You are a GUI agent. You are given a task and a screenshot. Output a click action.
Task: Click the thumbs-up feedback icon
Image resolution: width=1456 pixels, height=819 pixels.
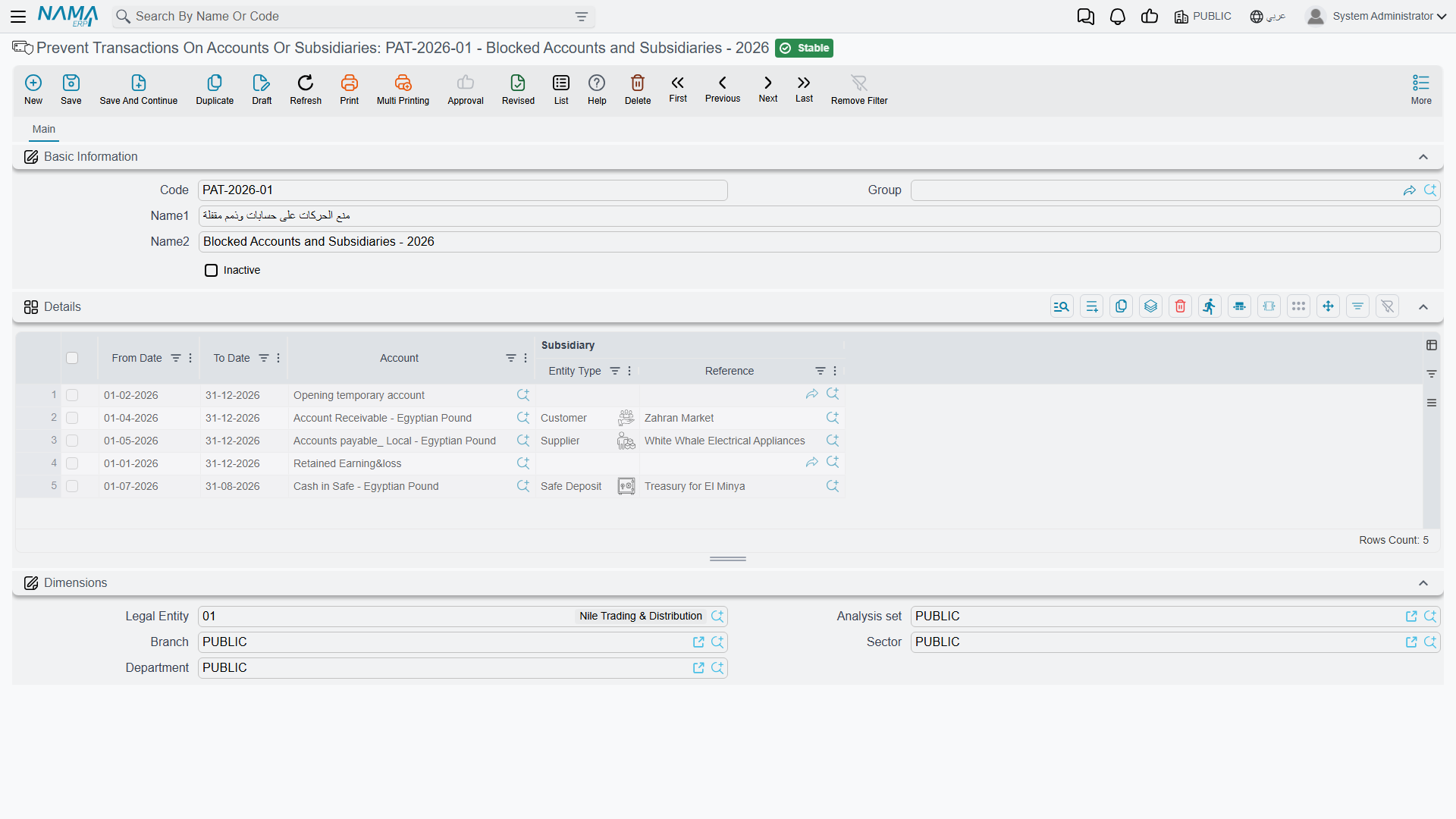[1150, 17]
